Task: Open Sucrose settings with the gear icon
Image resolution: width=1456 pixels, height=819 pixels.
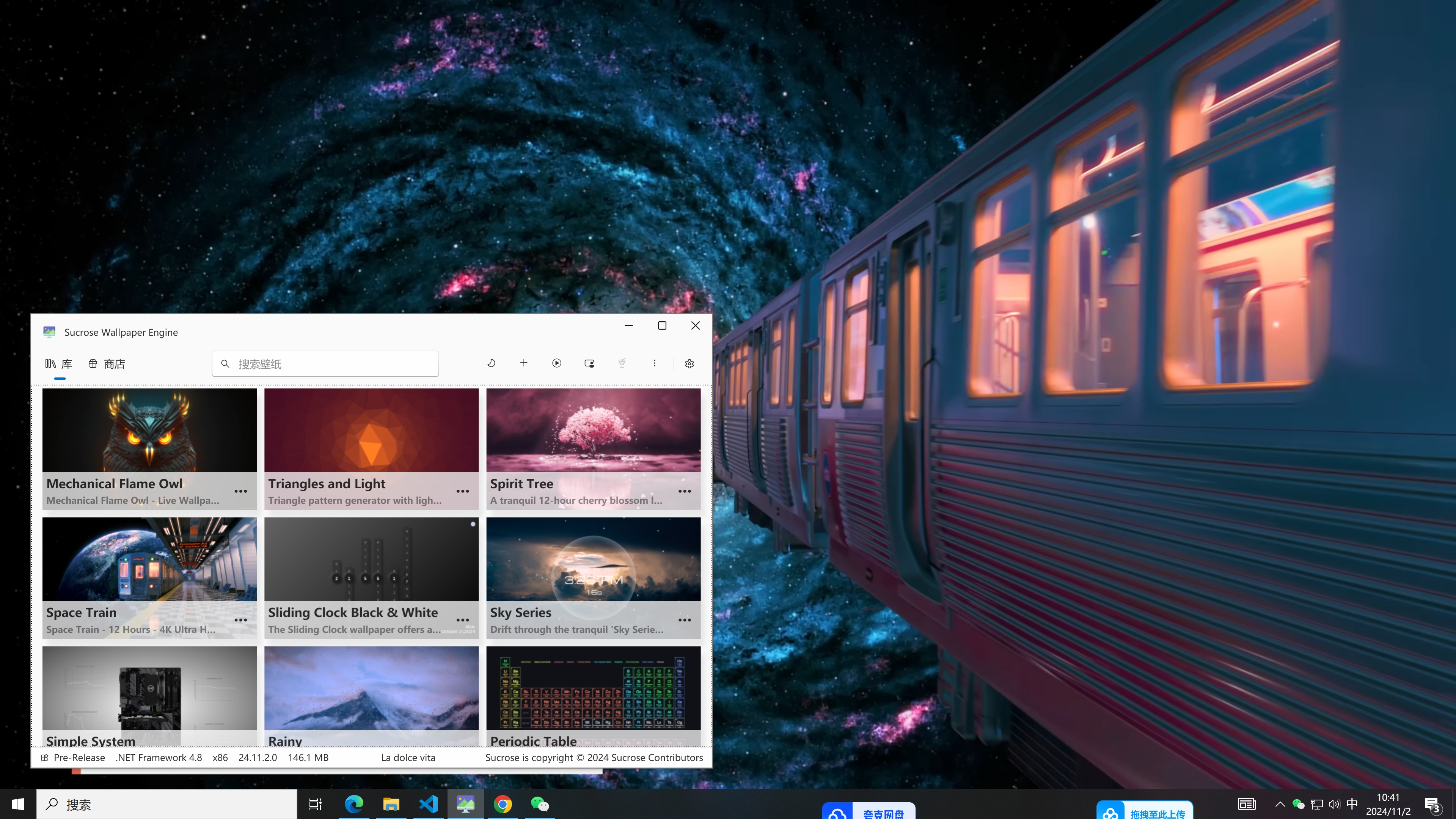Action: (689, 364)
